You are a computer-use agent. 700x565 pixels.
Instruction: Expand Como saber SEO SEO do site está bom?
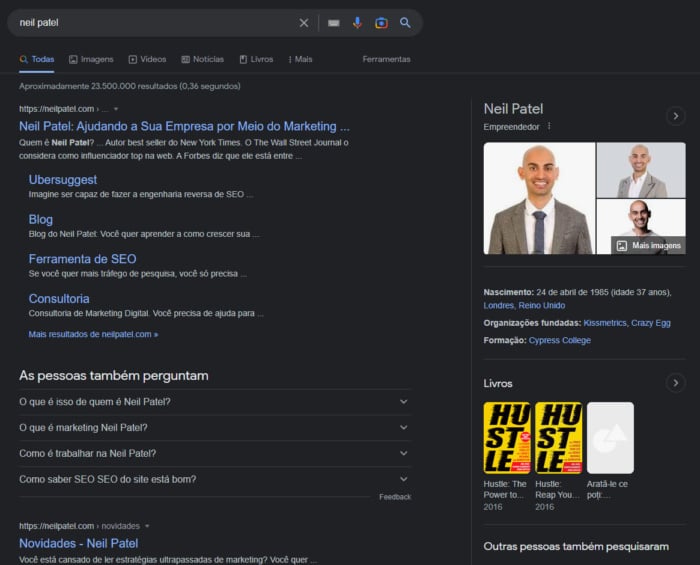(x=214, y=479)
